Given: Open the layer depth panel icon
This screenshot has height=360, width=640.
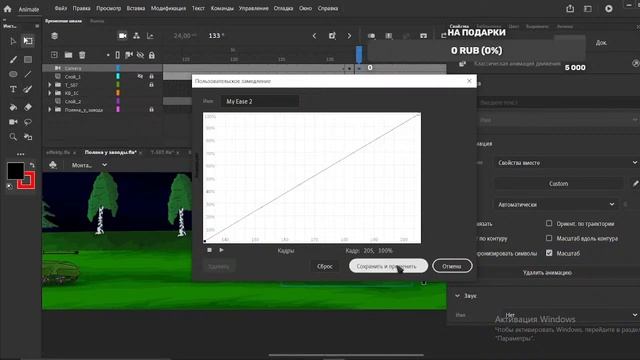Looking at the screenshot, I should (150, 36).
